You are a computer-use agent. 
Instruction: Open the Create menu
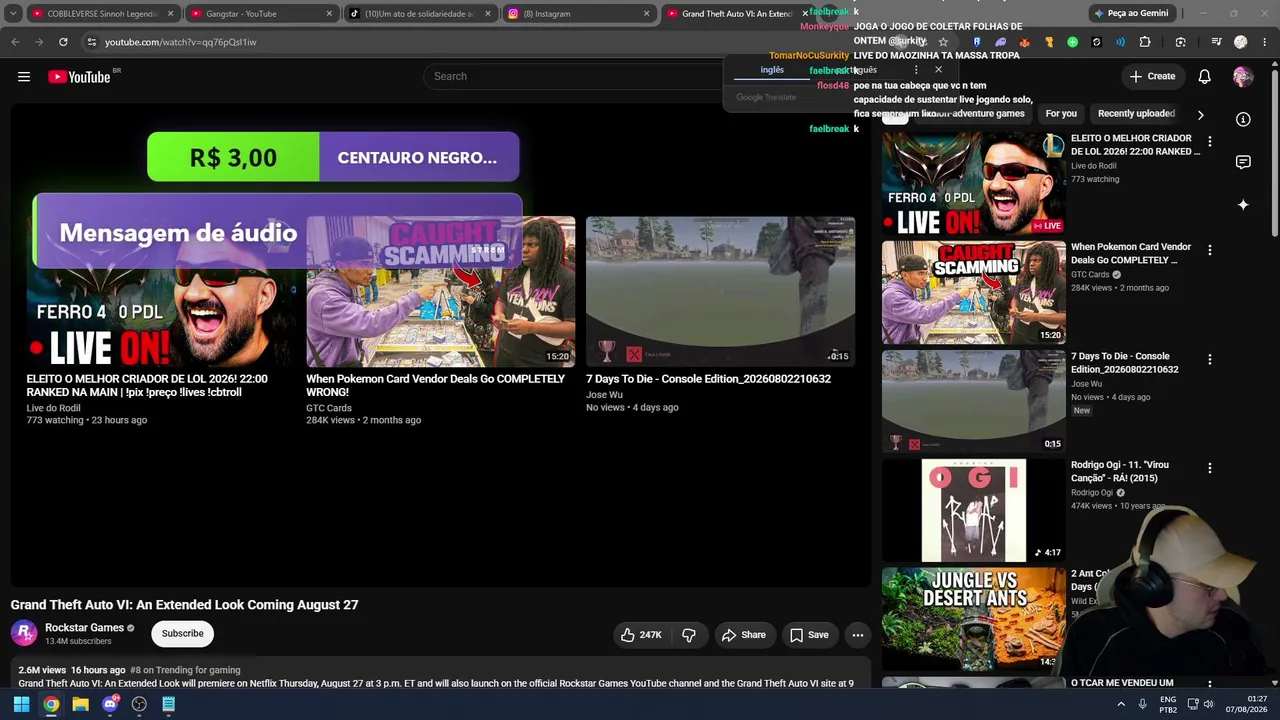point(1152,76)
